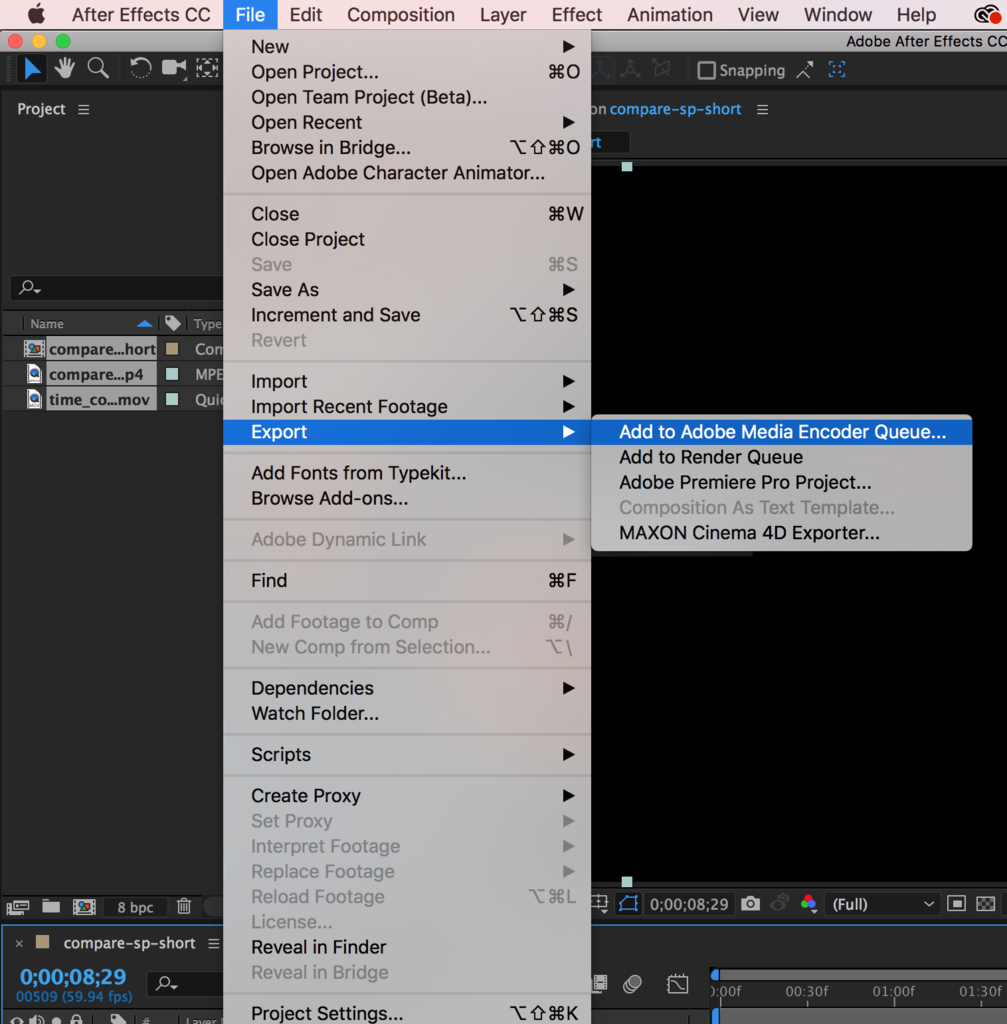Viewport: 1007px width, 1024px height.
Task: Click the Region of Interest icon
Action: coord(957,904)
